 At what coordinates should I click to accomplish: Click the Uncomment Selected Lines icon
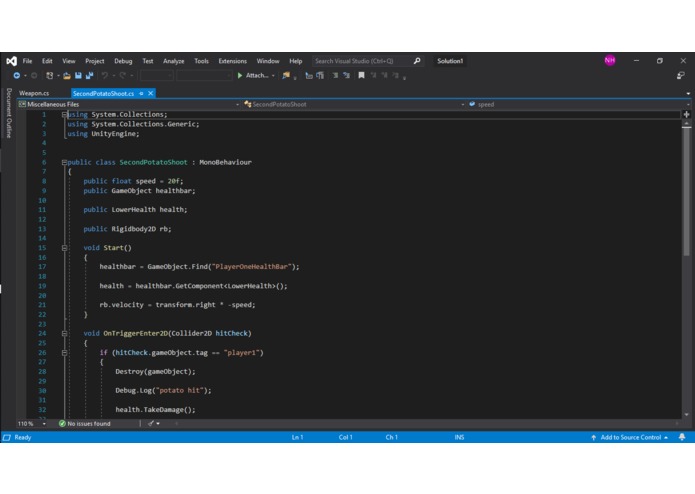pyautogui.click(x=320, y=76)
